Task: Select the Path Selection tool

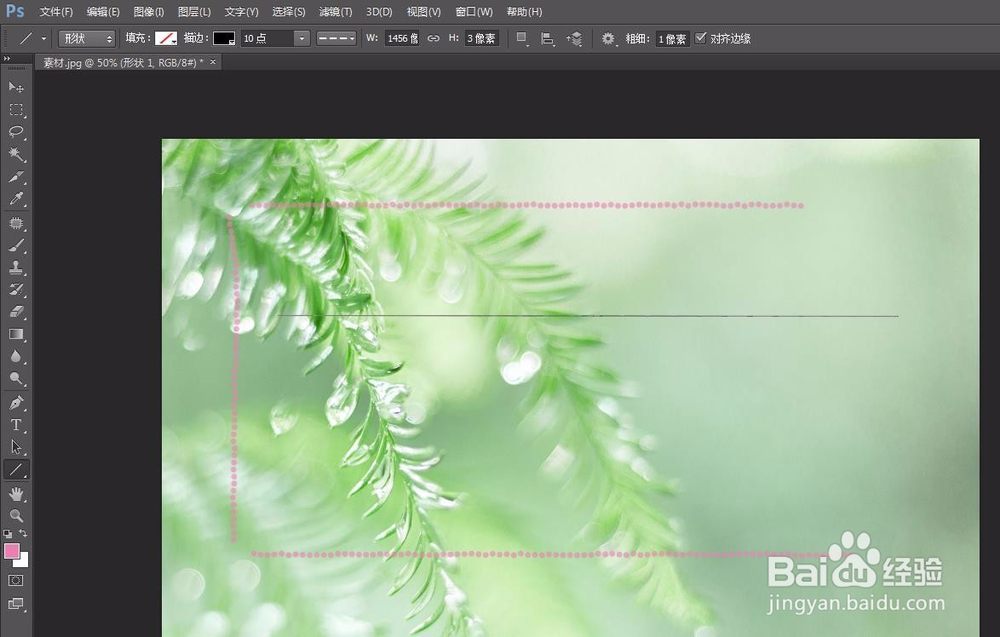Action: [16, 448]
